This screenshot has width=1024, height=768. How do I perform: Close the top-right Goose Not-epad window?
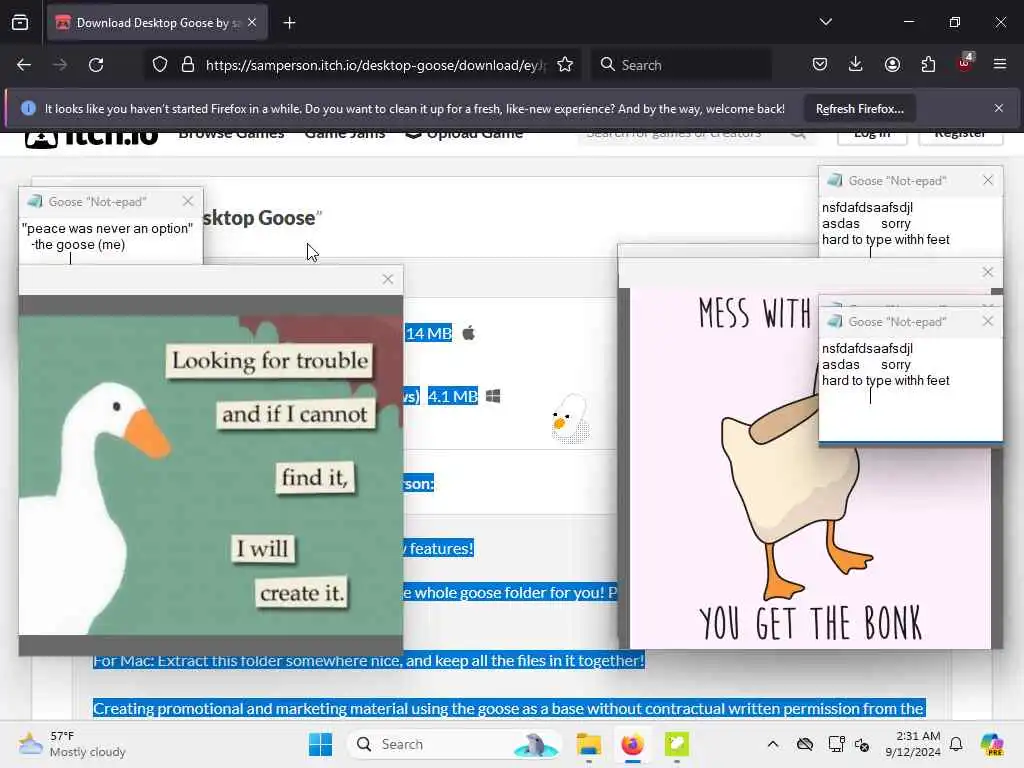[x=988, y=180]
